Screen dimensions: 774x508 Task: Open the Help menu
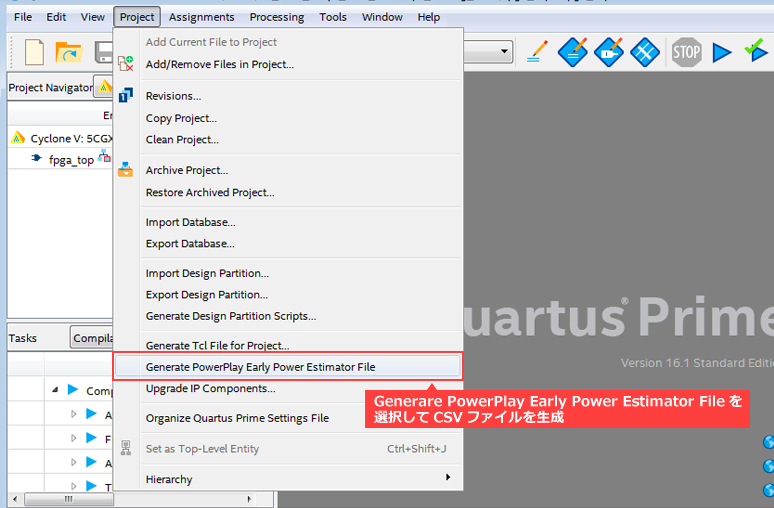coord(428,17)
